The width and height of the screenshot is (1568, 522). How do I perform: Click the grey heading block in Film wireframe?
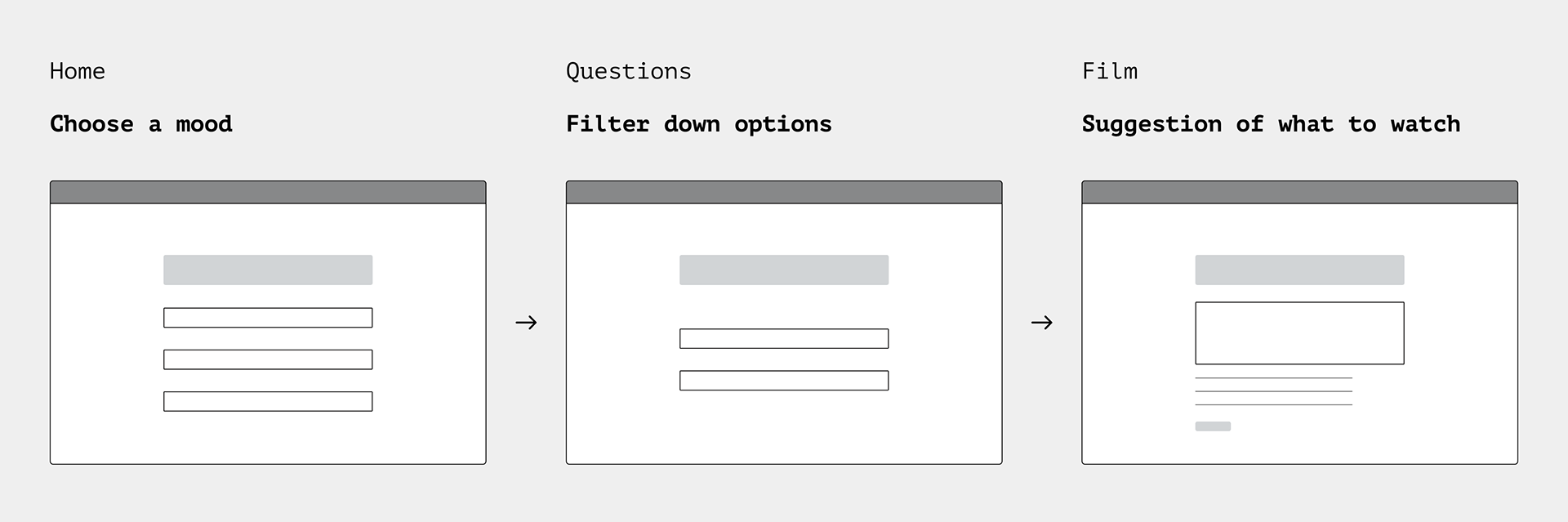[x=1300, y=270]
